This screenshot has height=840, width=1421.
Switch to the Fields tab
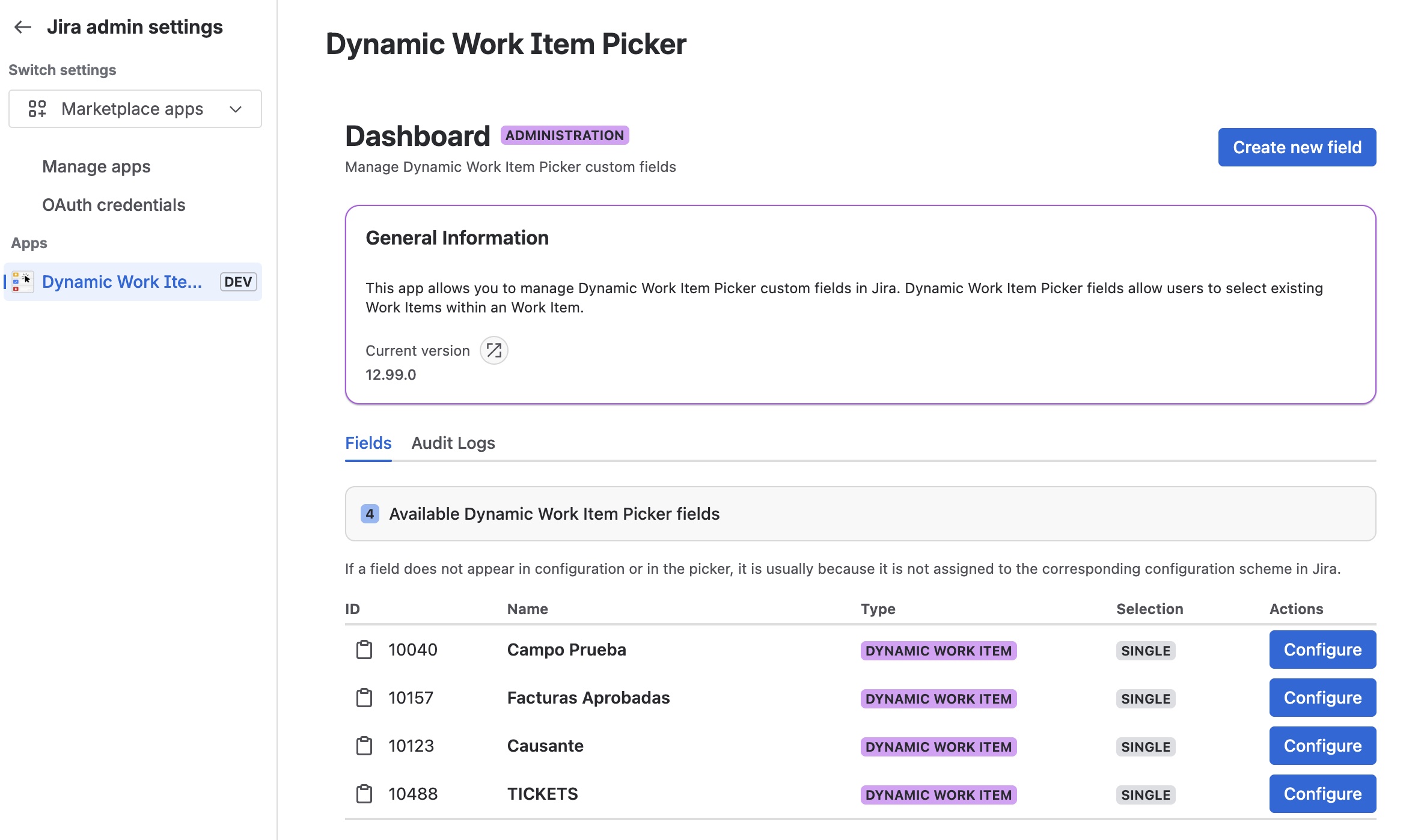click(x=368, y=443)
